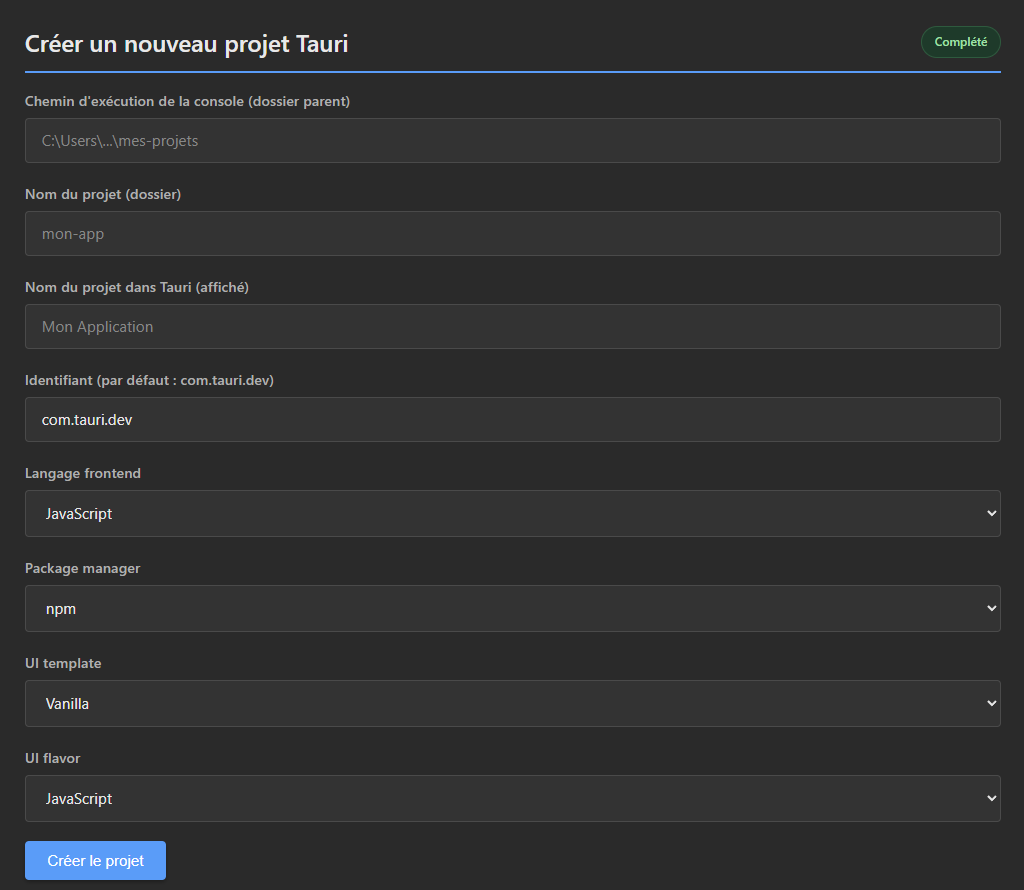This screenshot has height=890, width=1024.
Task: Choose a UI flavor from dropdown
Action: pyautogui.click(x=513, y=799)
